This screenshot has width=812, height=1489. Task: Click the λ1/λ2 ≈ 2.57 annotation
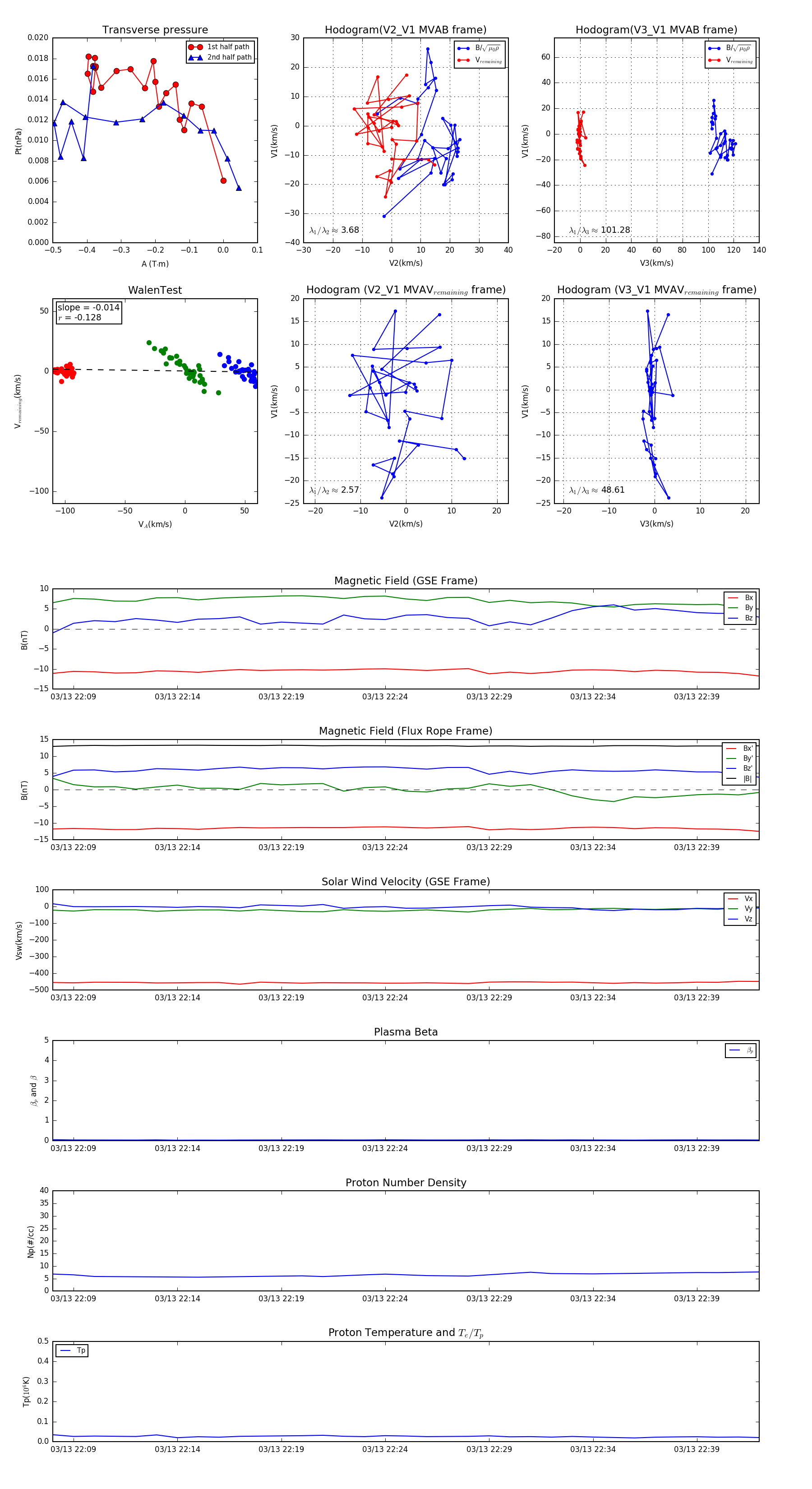click(x=334, y=490)
